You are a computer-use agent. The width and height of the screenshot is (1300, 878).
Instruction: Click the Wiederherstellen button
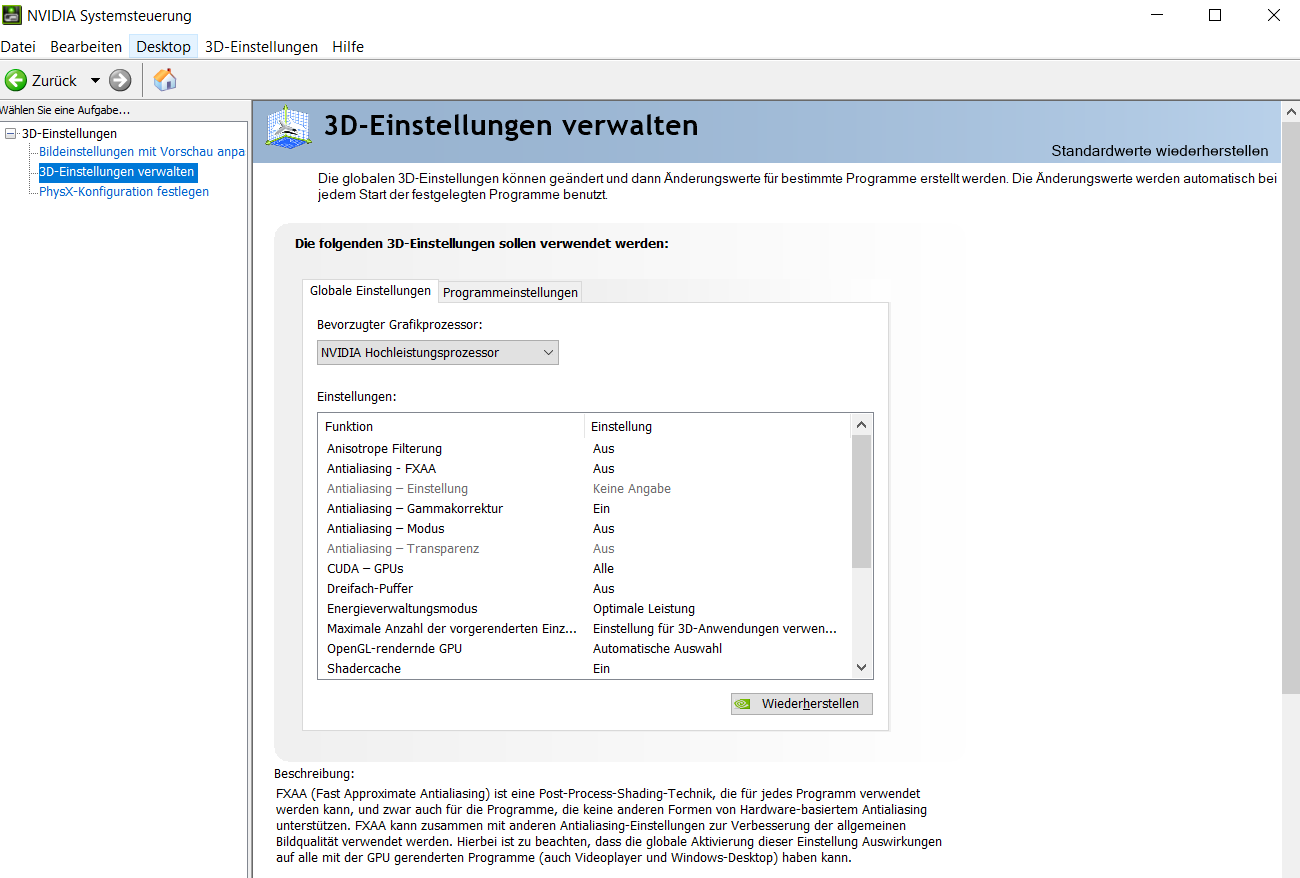pyautogui.click(x=802, y=704)
